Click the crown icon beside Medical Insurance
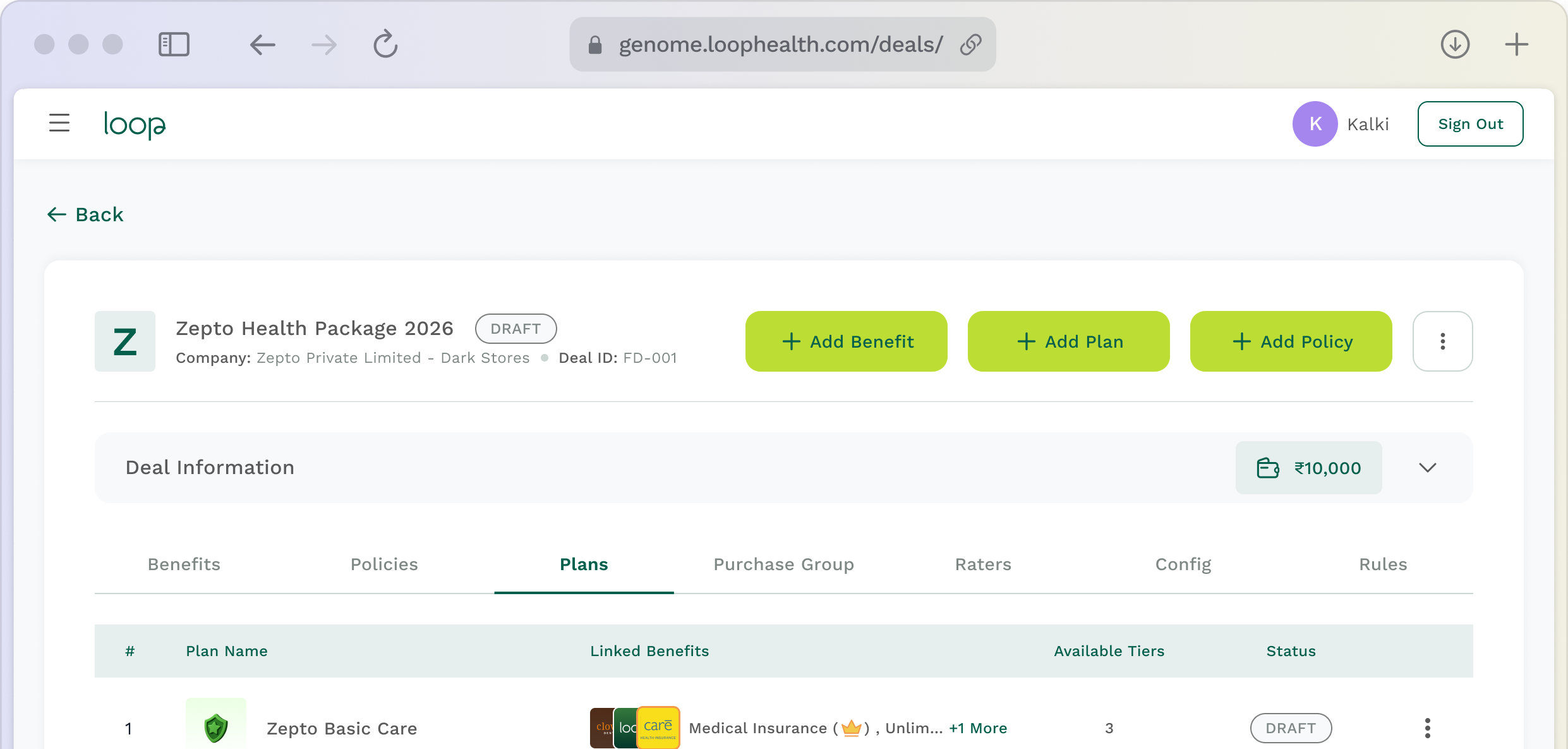The height and width of the screenshot is (749, 1568). point(851,728)
